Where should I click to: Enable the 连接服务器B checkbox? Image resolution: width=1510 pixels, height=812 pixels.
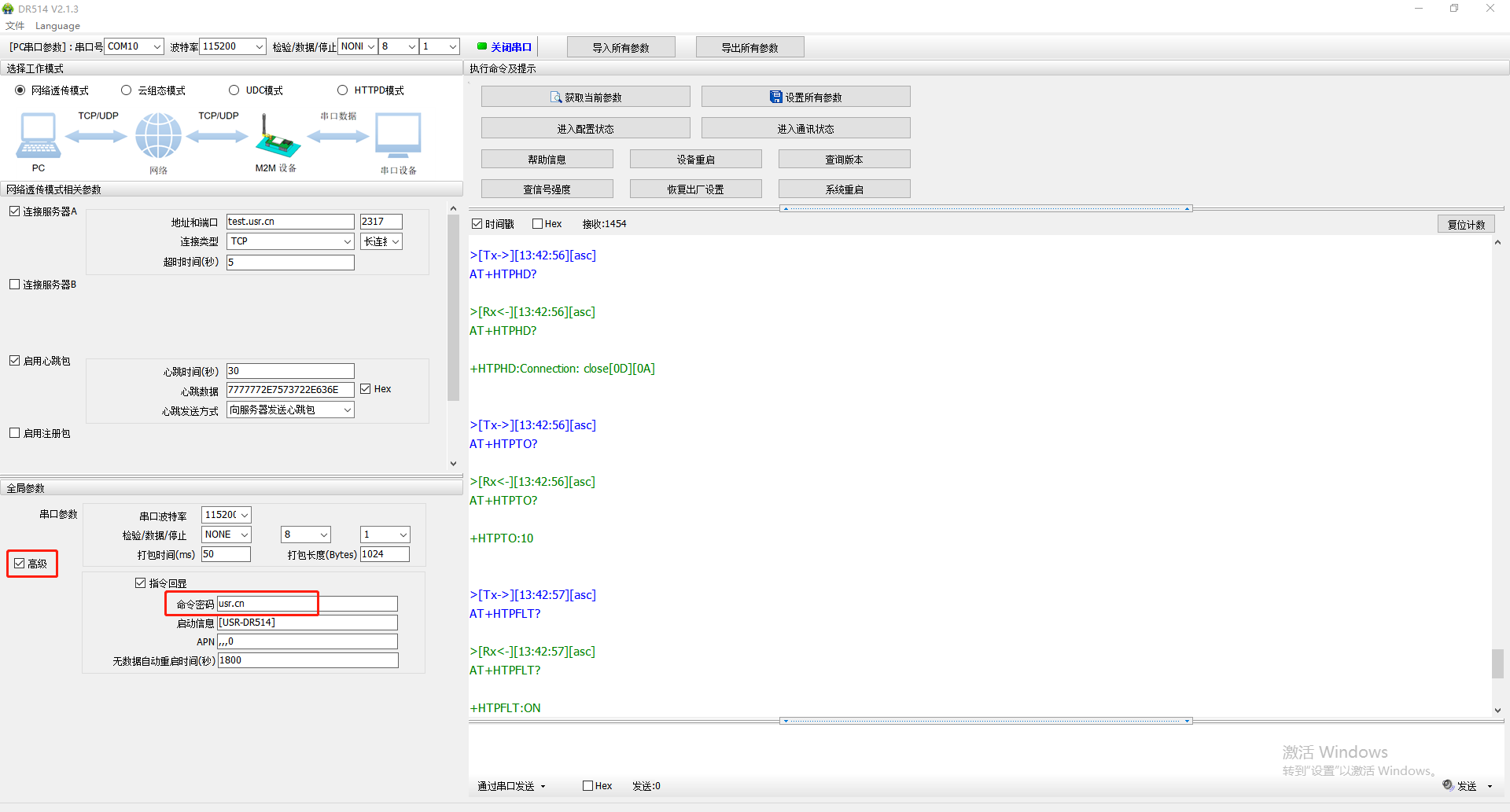pyautogui.click(x=15, y=285)
